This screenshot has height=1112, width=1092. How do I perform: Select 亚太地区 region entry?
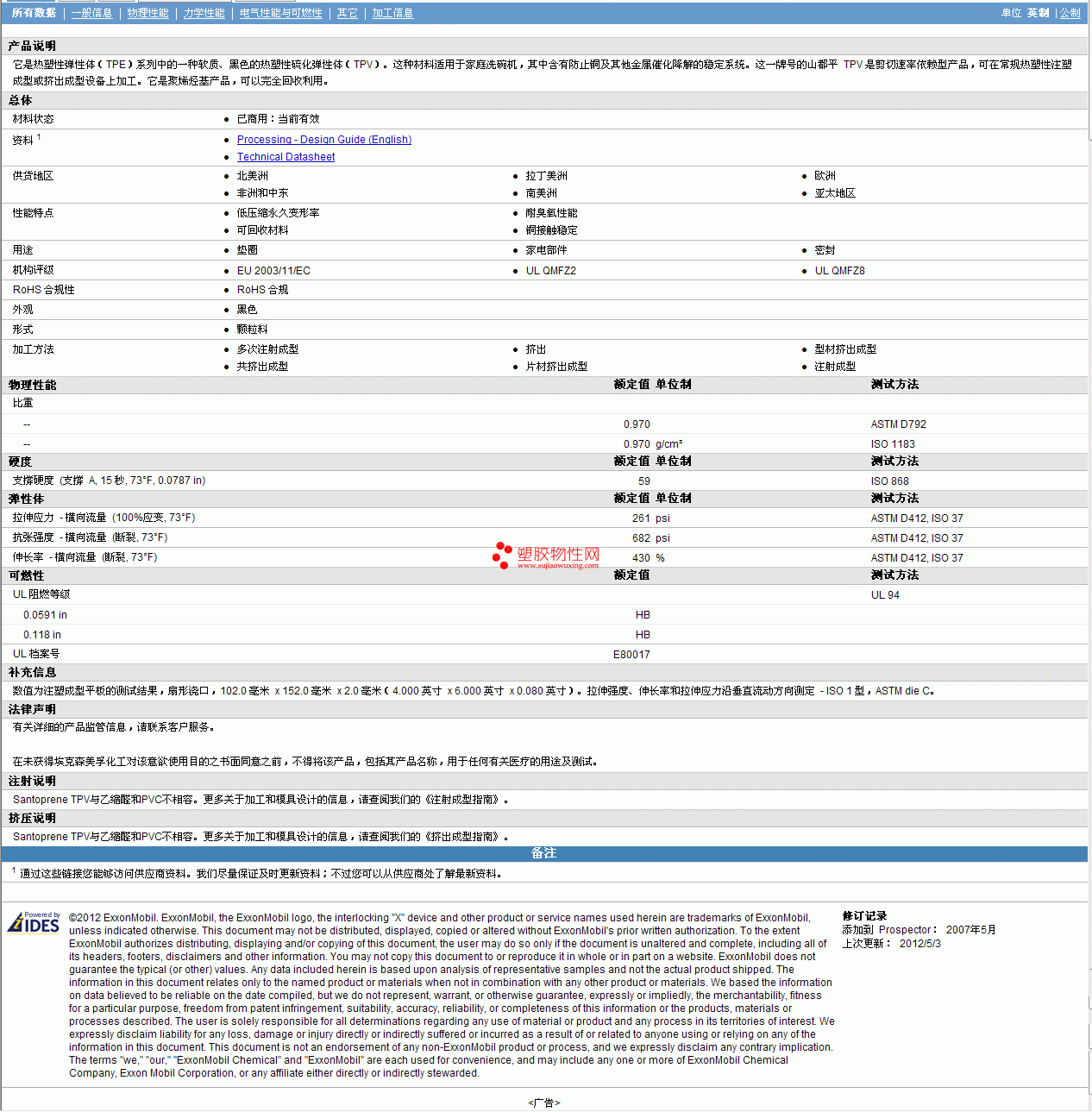coord(835,193)
